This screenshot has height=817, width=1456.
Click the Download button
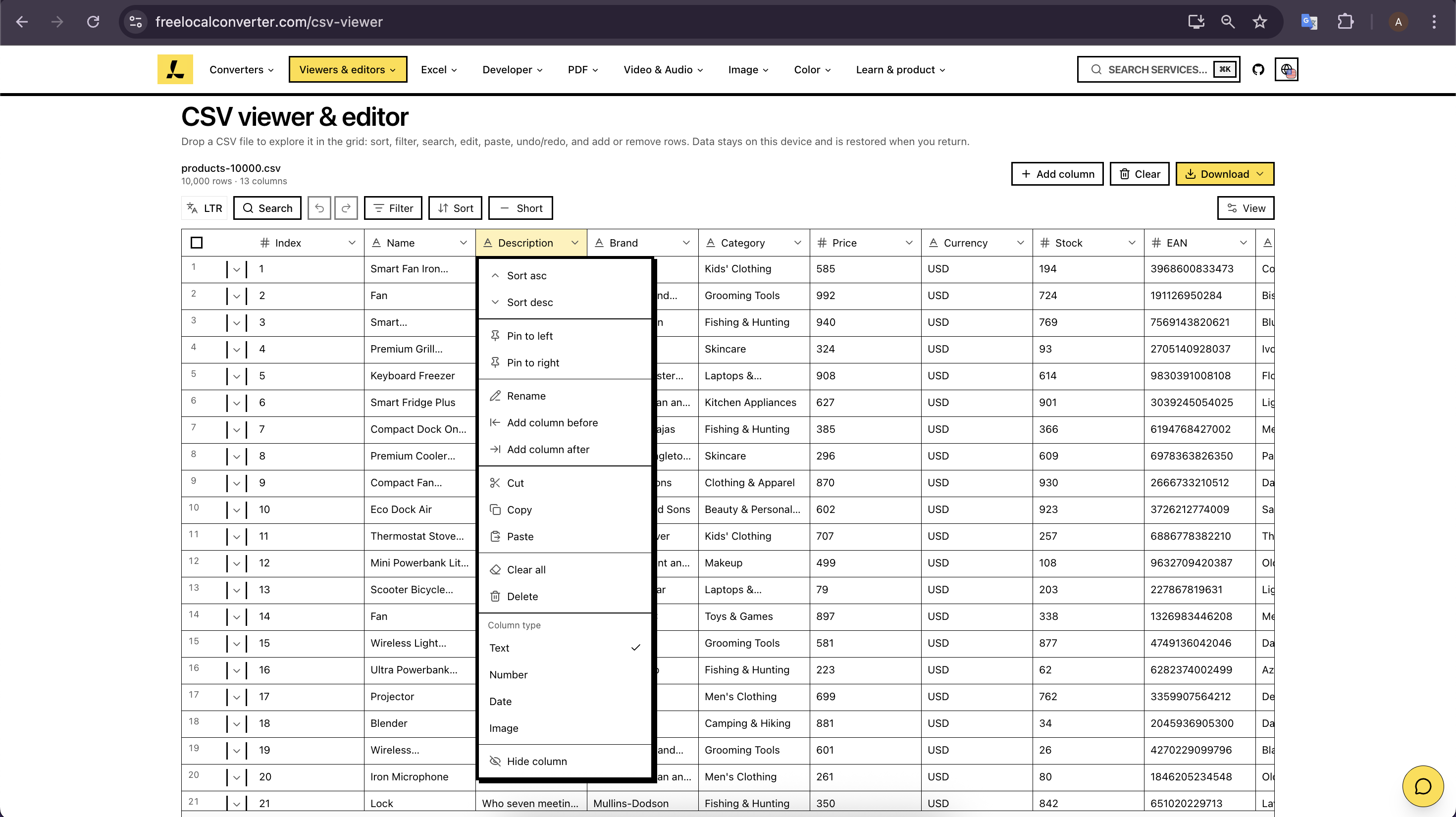(1224, 173)
